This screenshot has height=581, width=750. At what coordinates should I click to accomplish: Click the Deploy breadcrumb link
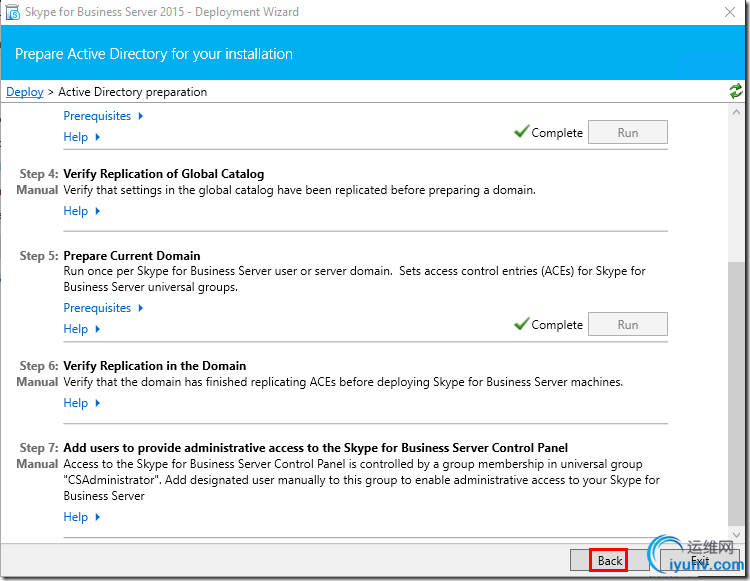25,92
